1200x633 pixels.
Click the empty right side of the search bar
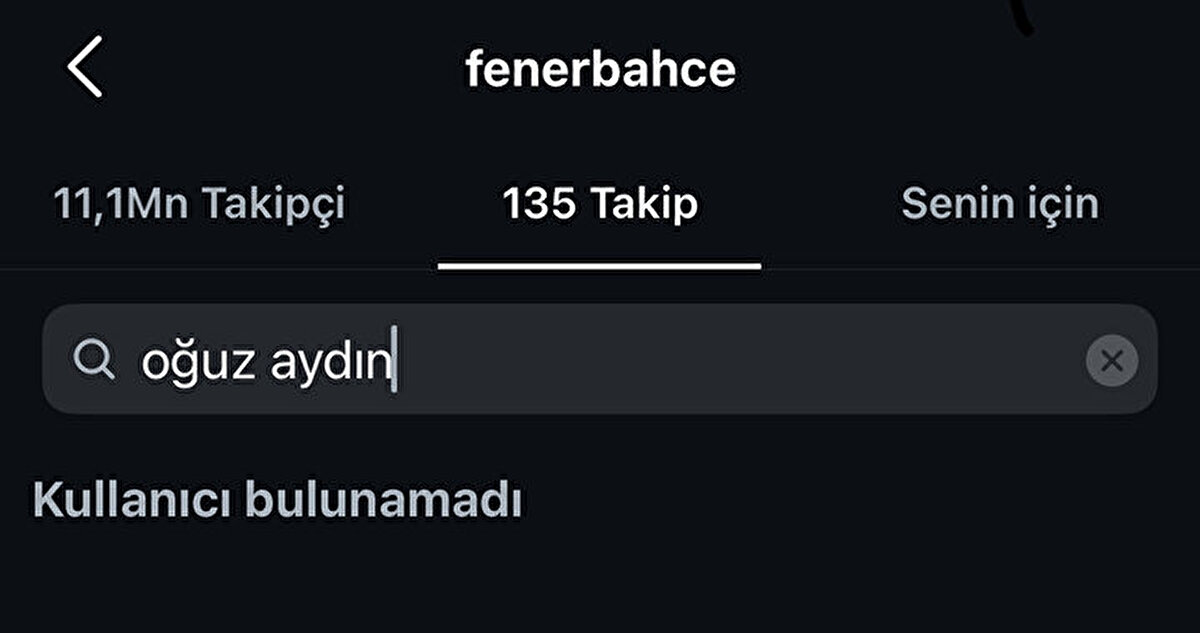(x=800, y=360)
